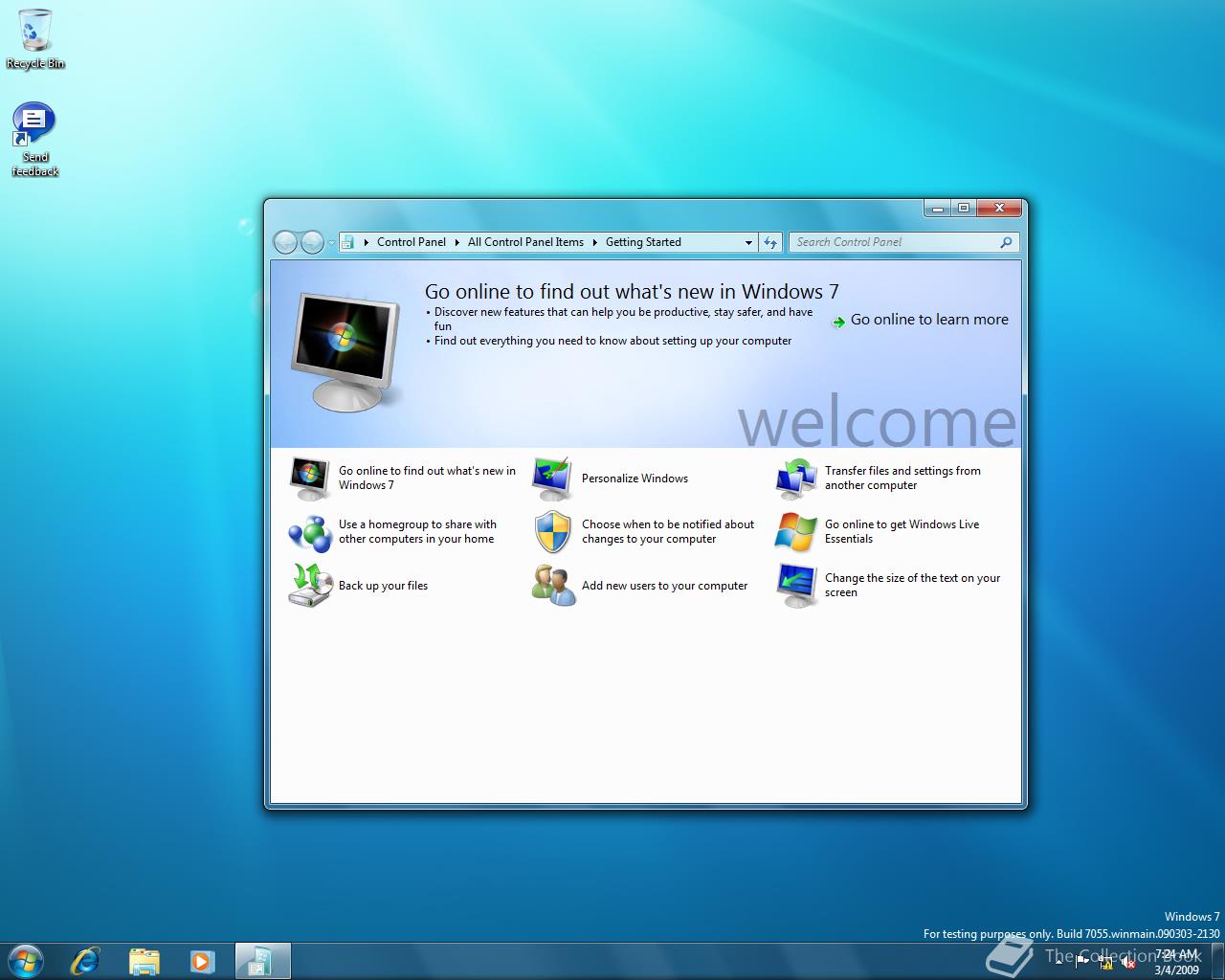Click the search magnifier icon

click(1006, 242)
